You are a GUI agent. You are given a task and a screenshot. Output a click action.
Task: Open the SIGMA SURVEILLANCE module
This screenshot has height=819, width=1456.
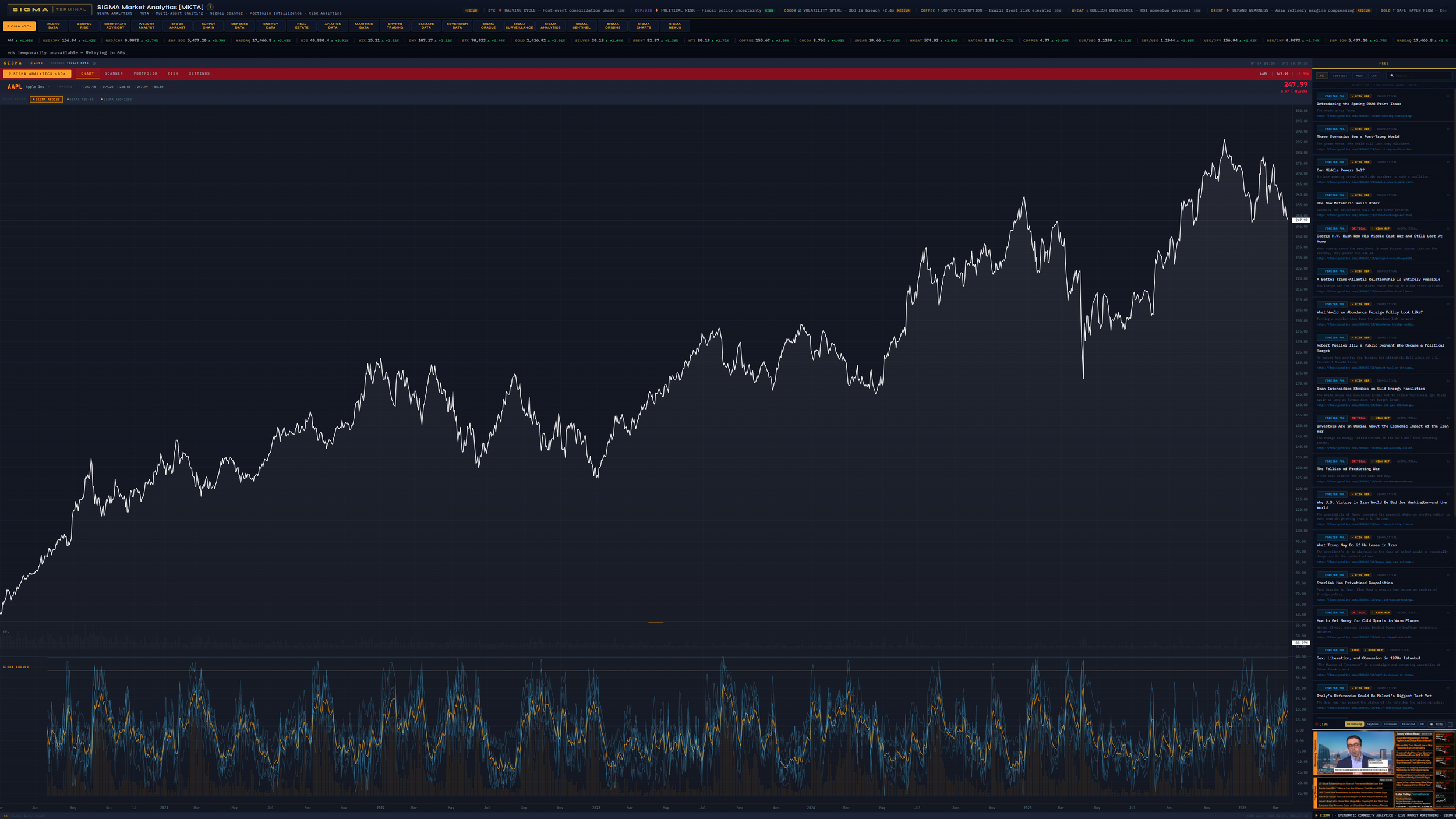click(521, 26)
